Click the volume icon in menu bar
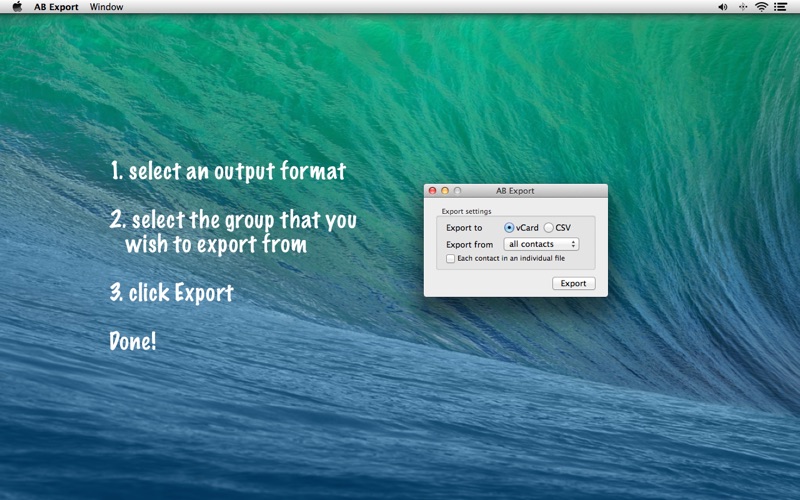The height and width of the screenshot is (500, 800). click(722, 7)
